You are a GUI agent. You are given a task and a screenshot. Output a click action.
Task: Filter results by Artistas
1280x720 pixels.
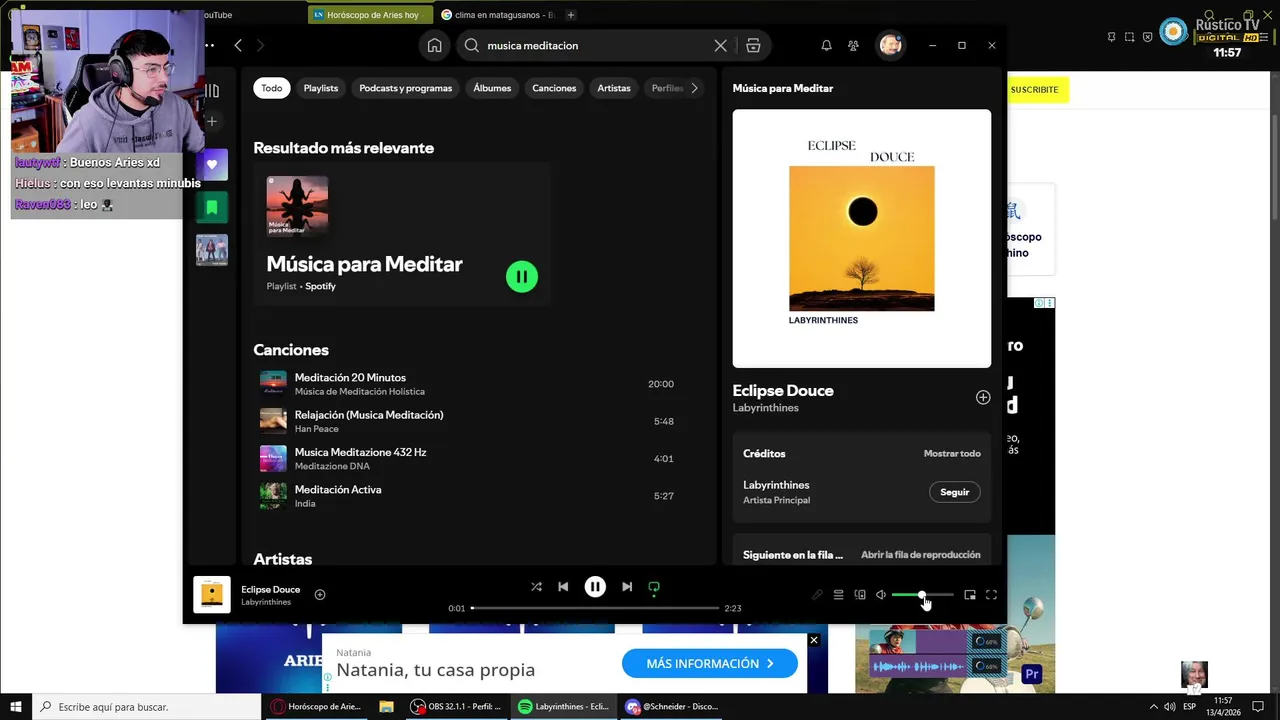click(614, 88)
